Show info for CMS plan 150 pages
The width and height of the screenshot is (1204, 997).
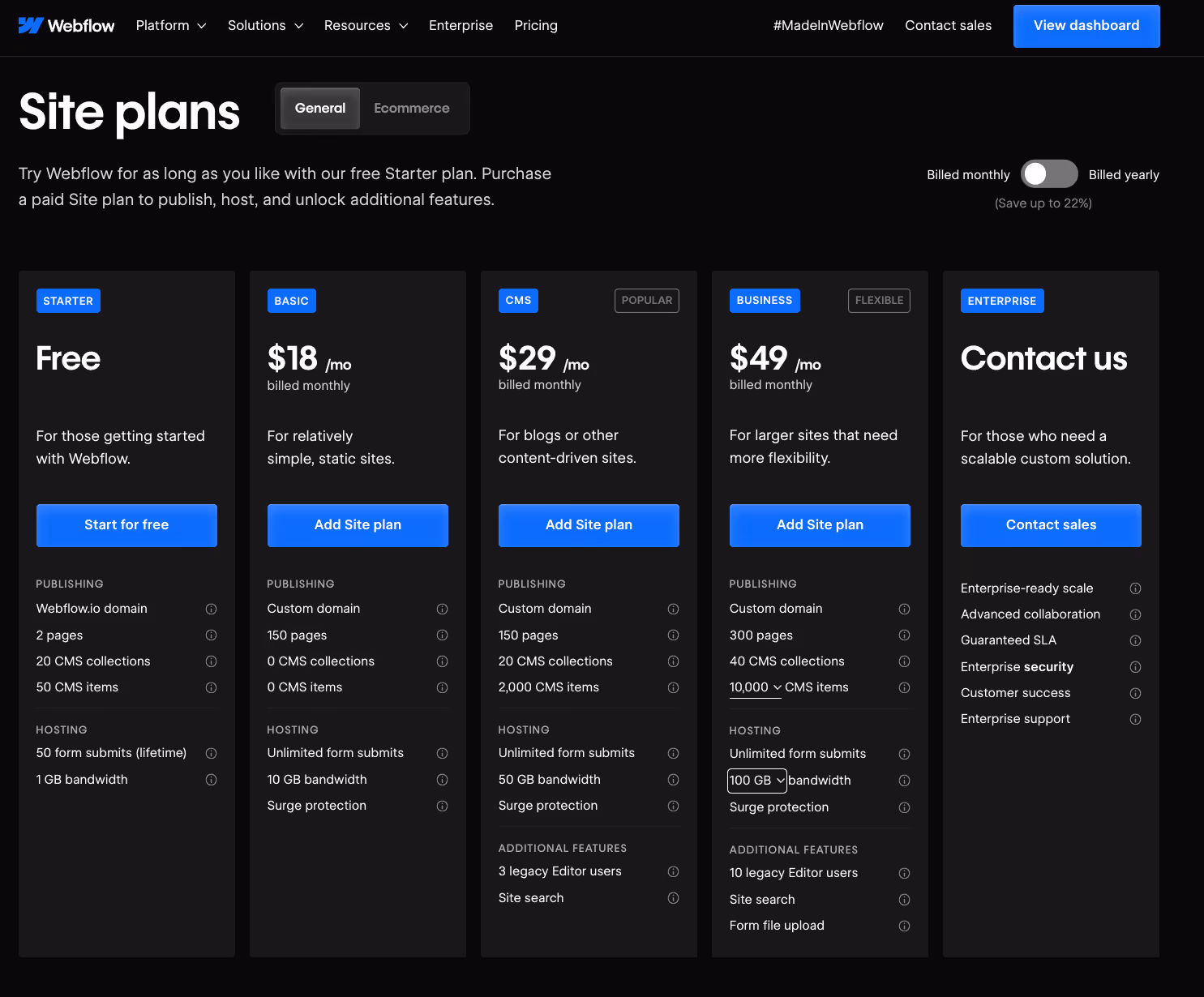point(673,635)
